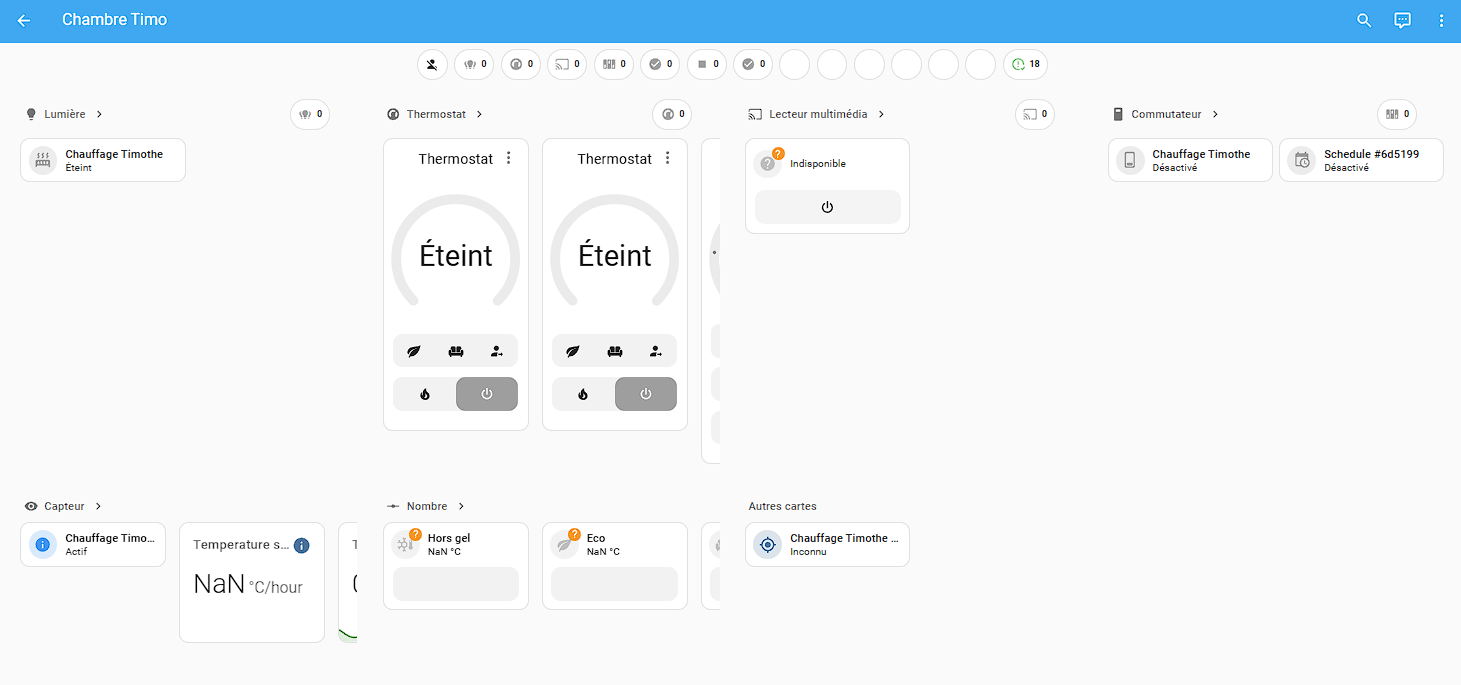Screen dimensions: 1461x685
Task: Click the stop-square count chip in the top row
Action: tap(707, 64)
